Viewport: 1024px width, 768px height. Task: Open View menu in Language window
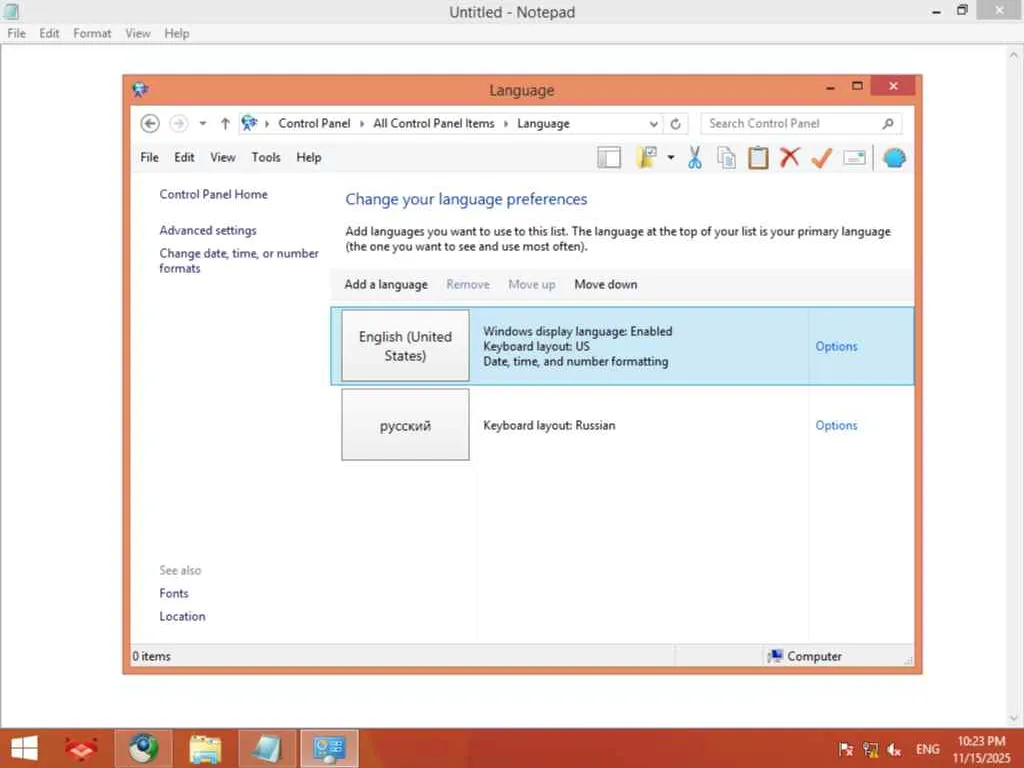coord(223,157)
